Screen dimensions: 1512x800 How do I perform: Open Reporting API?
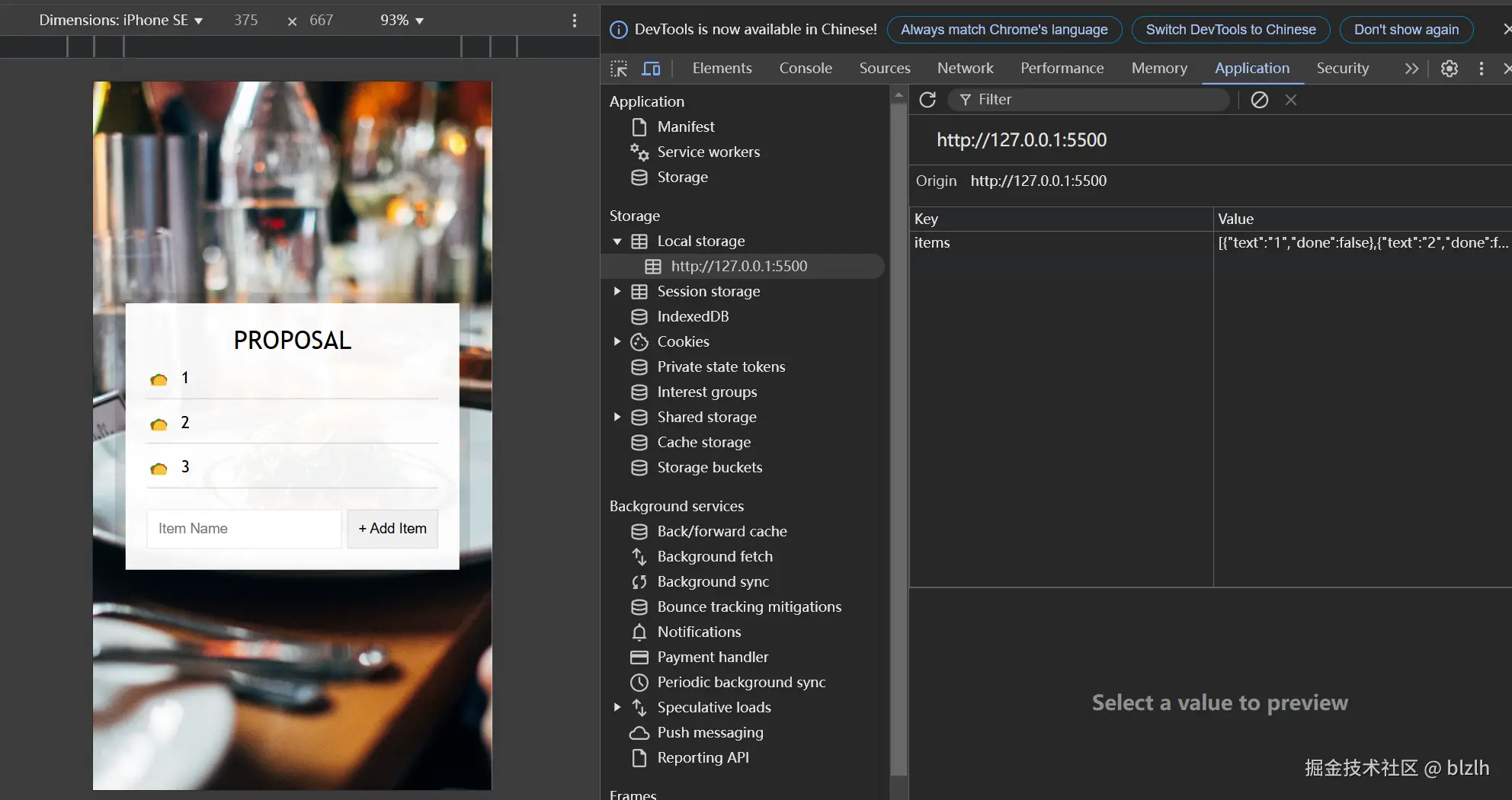pos(703,758)
